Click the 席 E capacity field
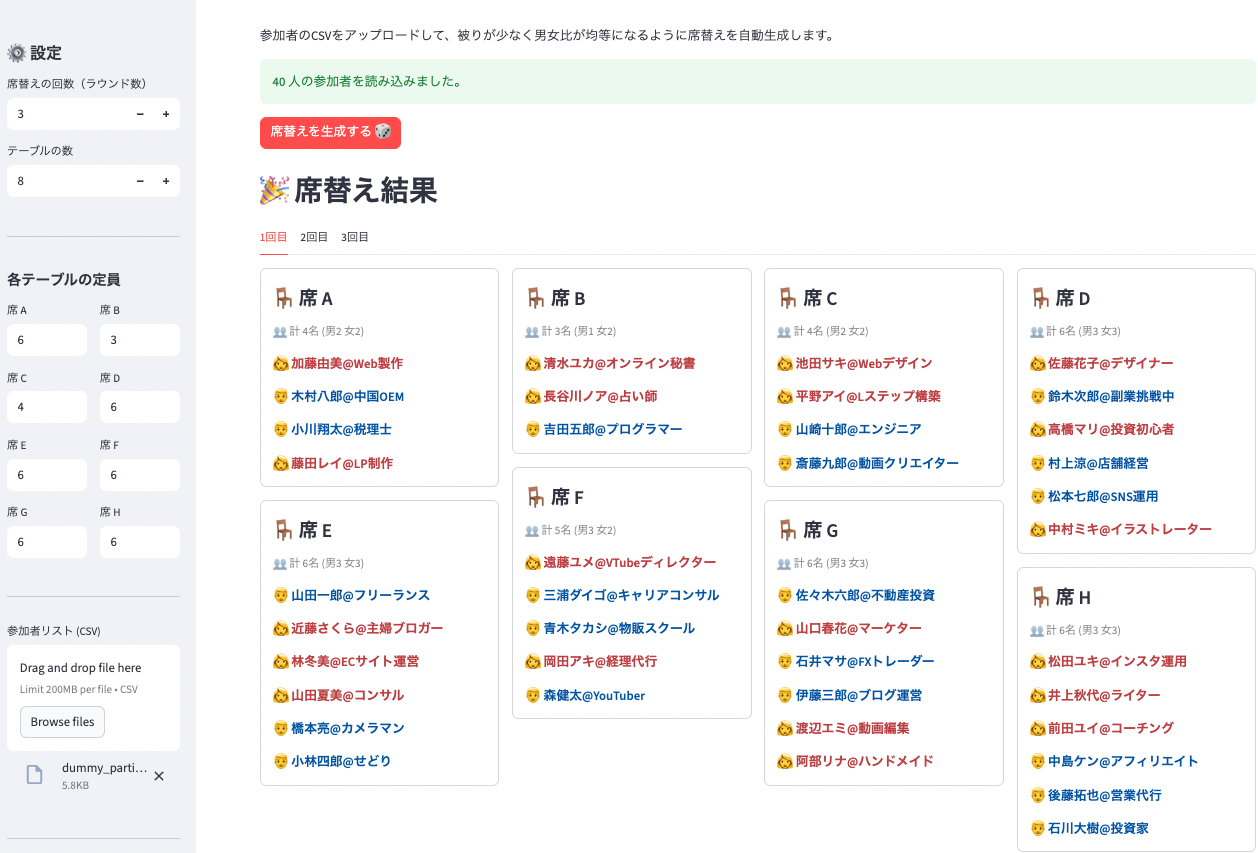The image size is (1258, 853). (x=47, y=475)
